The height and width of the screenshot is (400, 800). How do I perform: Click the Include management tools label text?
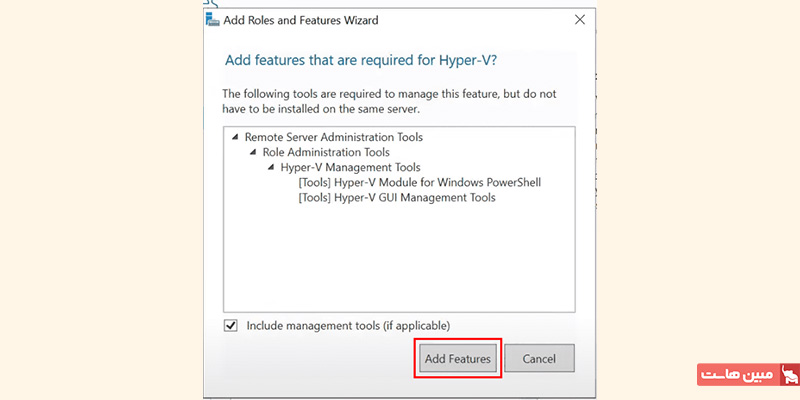[348, 326]
